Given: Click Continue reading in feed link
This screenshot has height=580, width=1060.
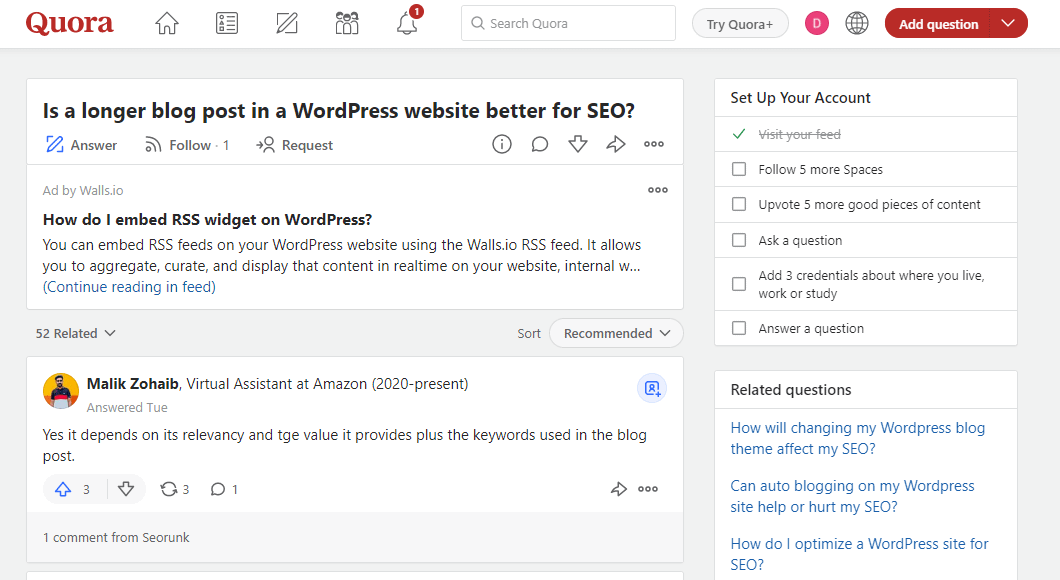Looking at the screenshot, I should pos(129,287).
